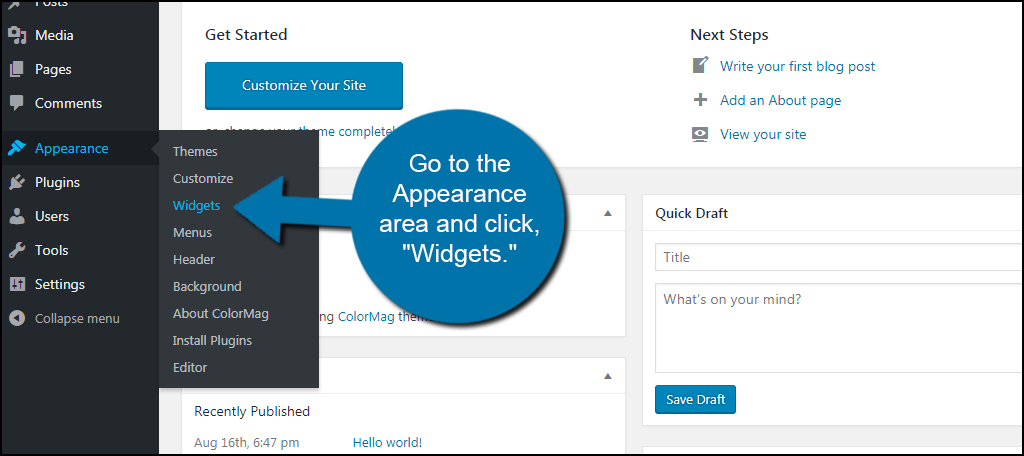Viewport: 1024px width, 456px height.
Task: Click the Plugins plug icon
Action: 17,183
